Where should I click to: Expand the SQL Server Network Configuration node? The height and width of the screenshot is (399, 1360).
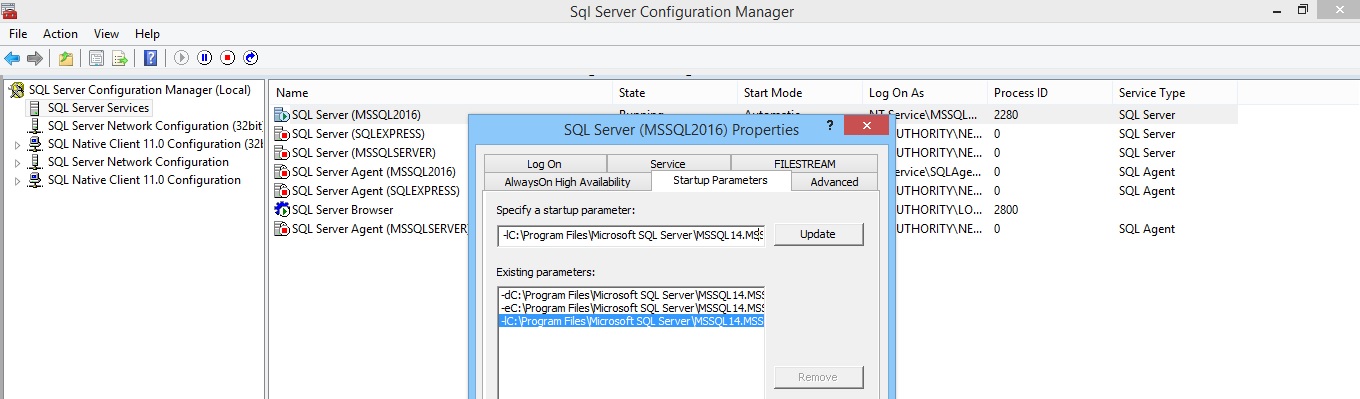17,163
